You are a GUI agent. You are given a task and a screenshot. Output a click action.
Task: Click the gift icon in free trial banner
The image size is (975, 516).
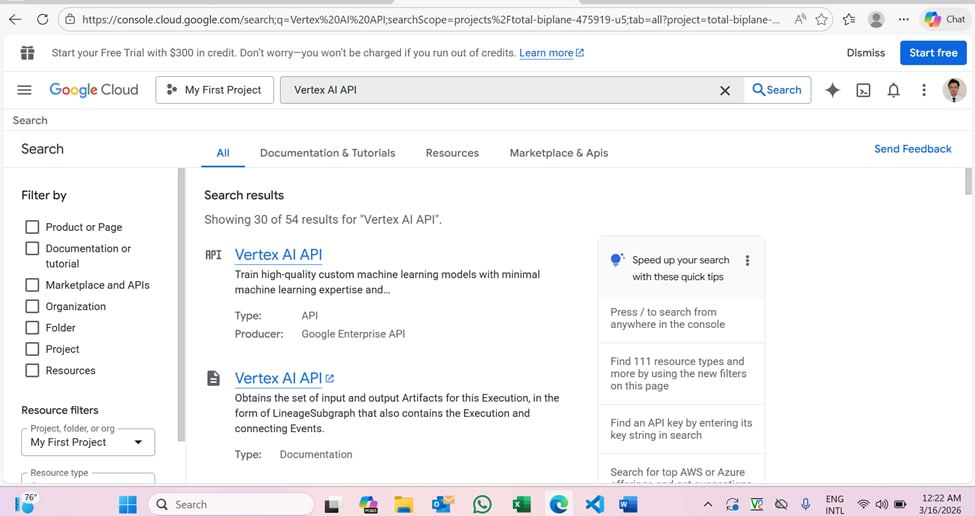27,53
